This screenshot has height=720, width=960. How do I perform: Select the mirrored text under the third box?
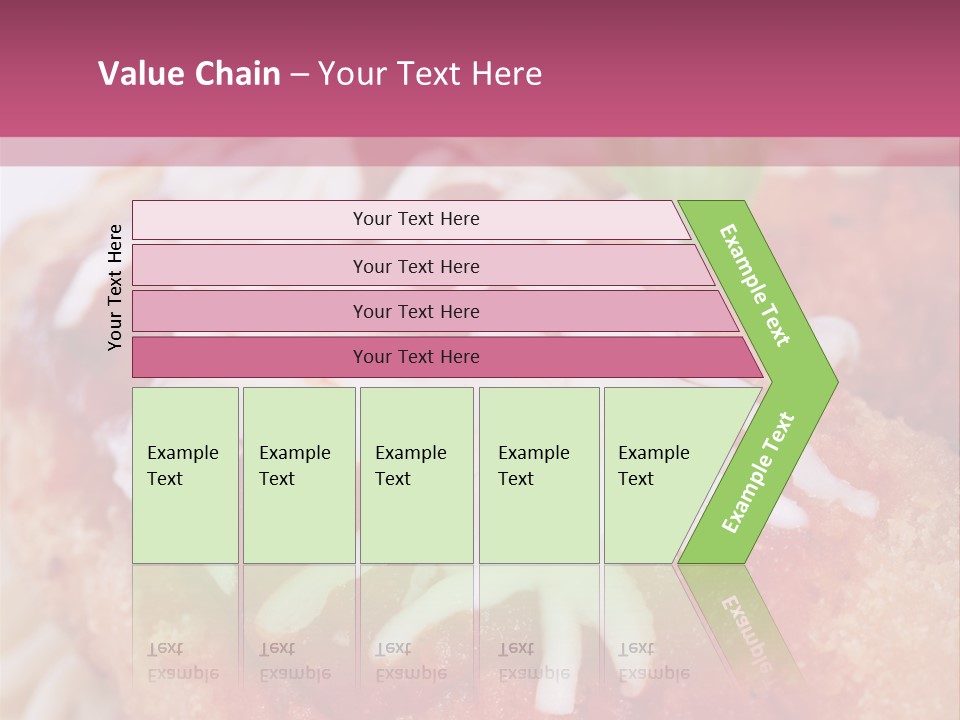coord(411,662)
